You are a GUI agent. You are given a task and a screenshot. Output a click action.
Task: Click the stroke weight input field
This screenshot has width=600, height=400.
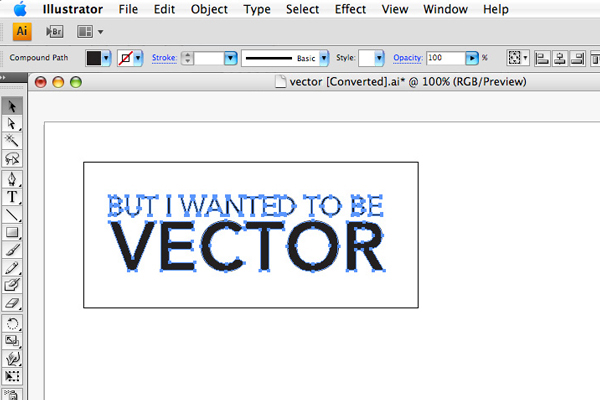tap(209, 58)
